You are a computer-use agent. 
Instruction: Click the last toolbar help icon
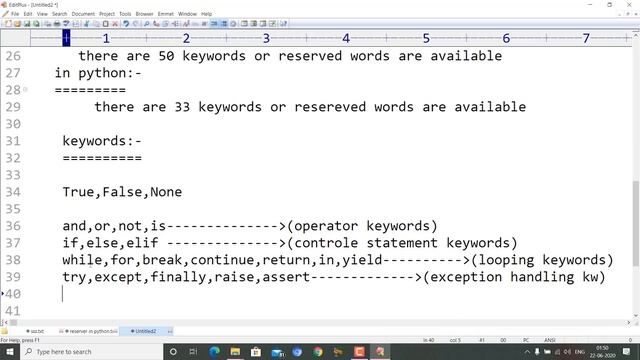pos(283,24)
